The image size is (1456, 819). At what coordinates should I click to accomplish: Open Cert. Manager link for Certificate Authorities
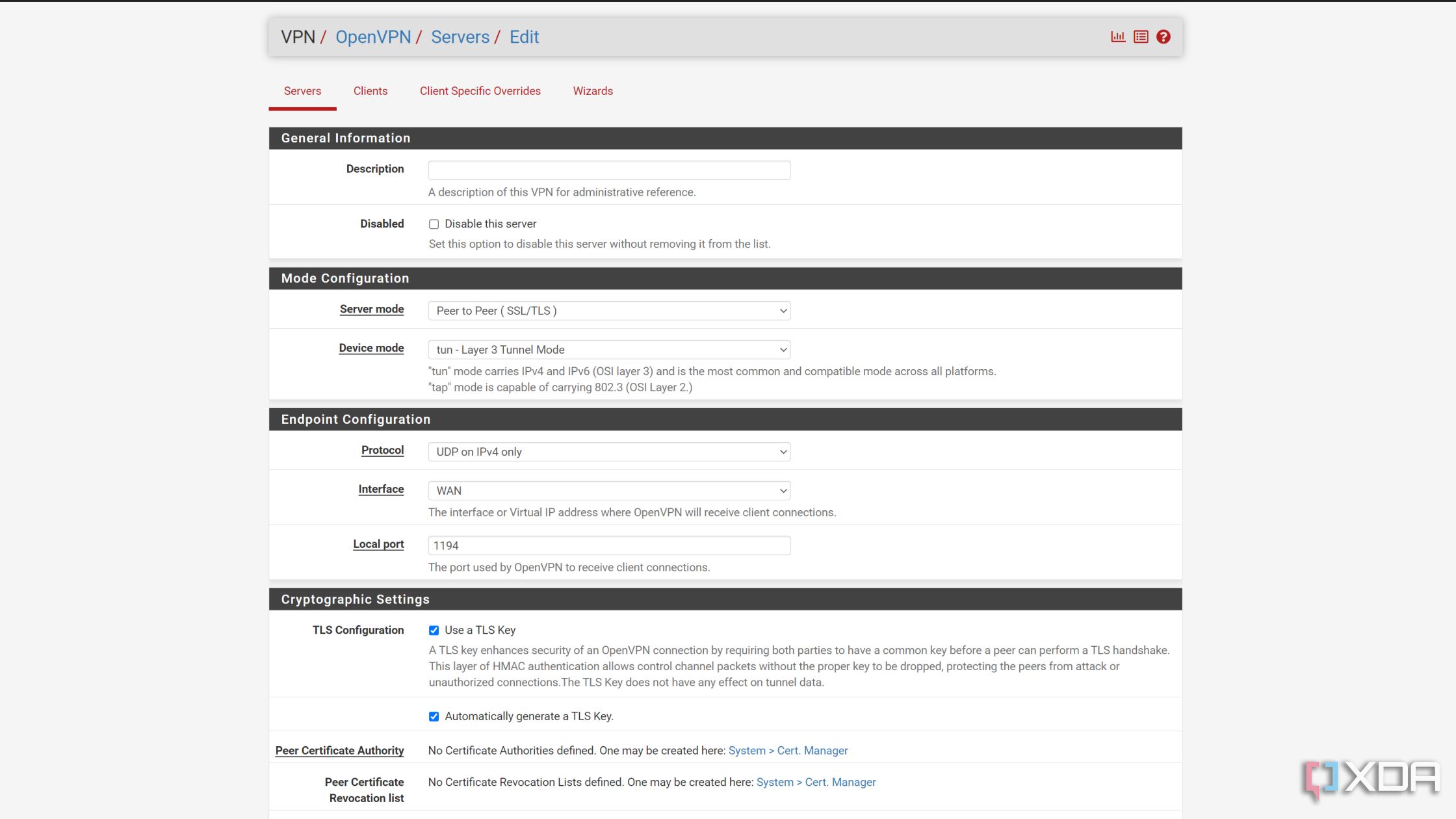788,750
